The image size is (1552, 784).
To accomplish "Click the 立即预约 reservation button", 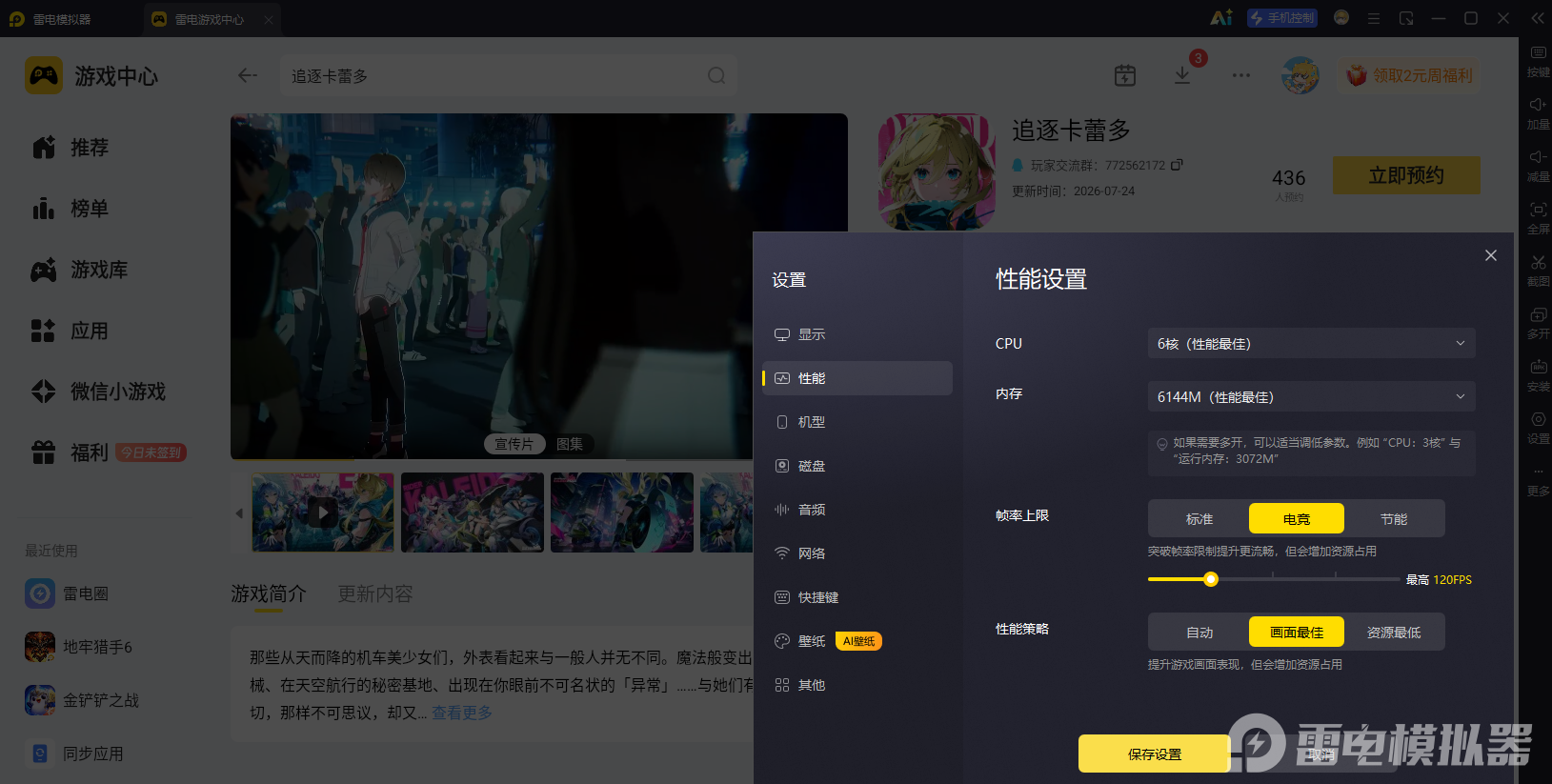I will [x=1406, y=175].
